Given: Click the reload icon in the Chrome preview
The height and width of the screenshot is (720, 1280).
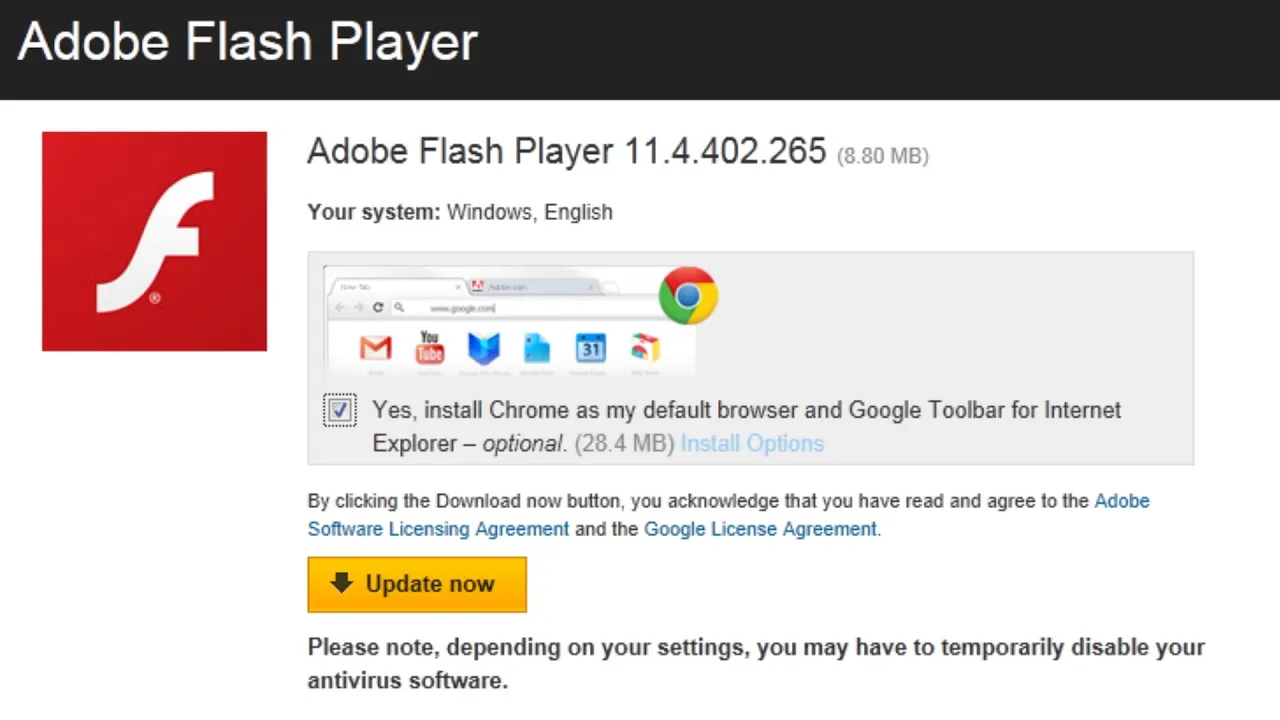Looking at the screenshot, I should 378,308.
